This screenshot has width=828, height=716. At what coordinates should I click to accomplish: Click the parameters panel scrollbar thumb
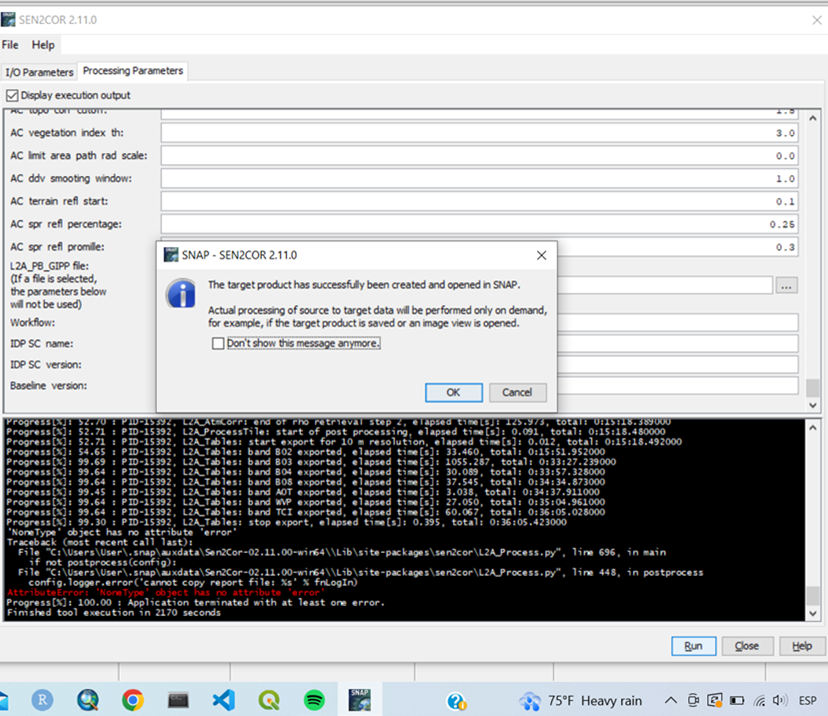pyautogui.click(x=813, y=389)
